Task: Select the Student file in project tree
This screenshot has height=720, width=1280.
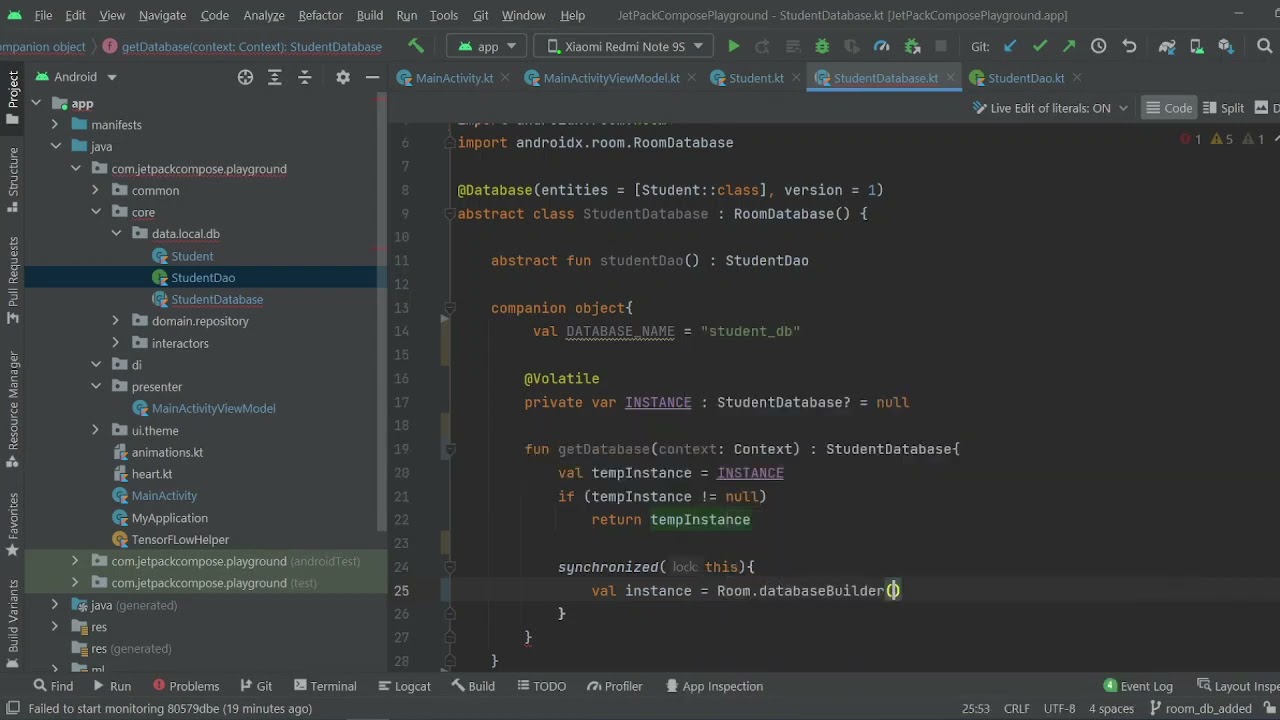Action: click(x=192, y=256)
